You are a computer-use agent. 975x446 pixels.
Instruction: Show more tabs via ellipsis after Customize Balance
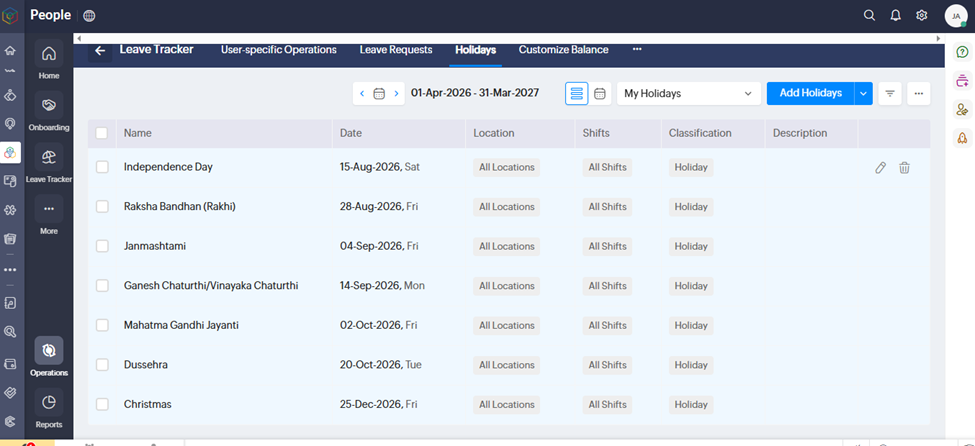click(x=637, y=49)
